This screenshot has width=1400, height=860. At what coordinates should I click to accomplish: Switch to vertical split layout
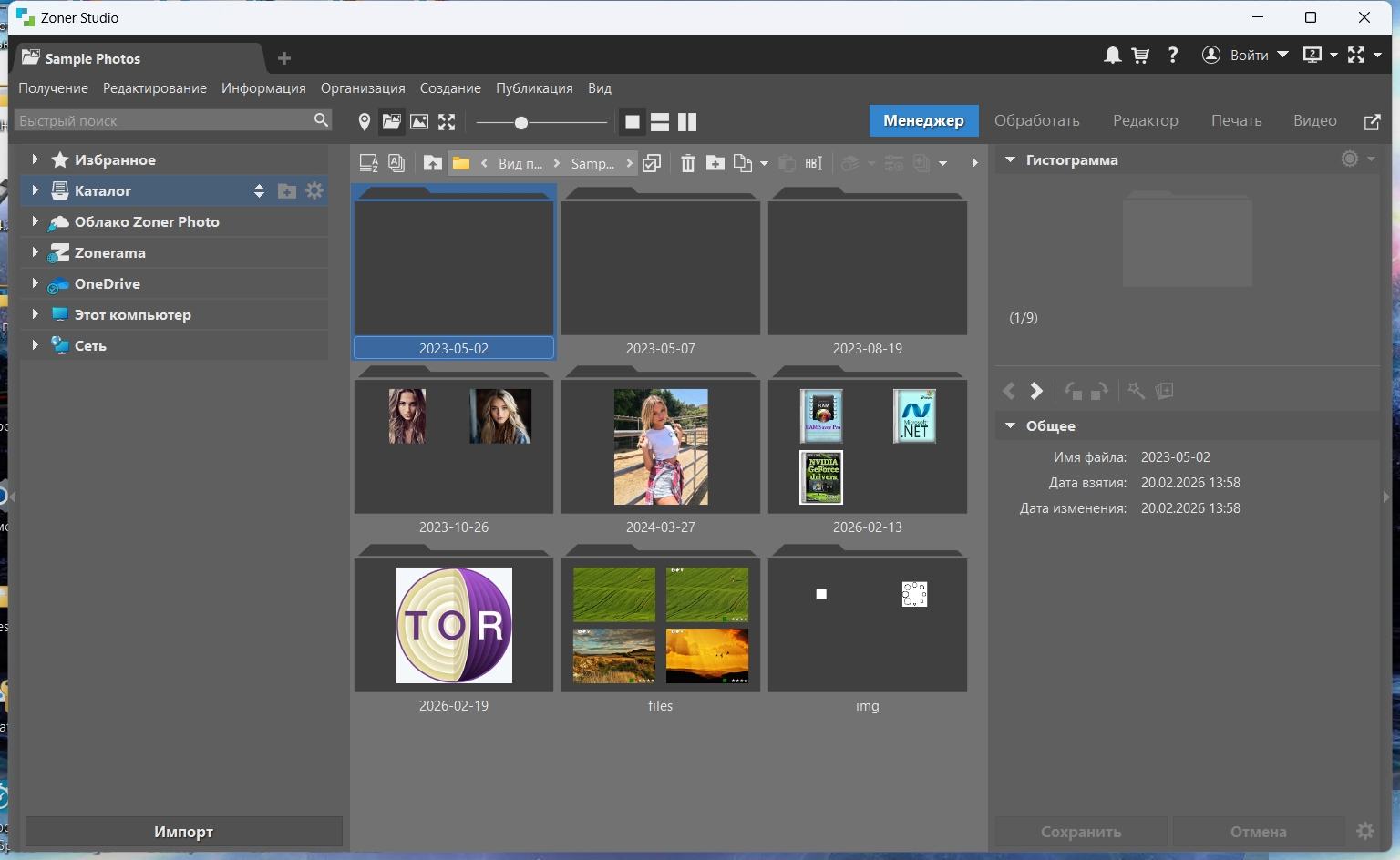click(x=687, y=122)
